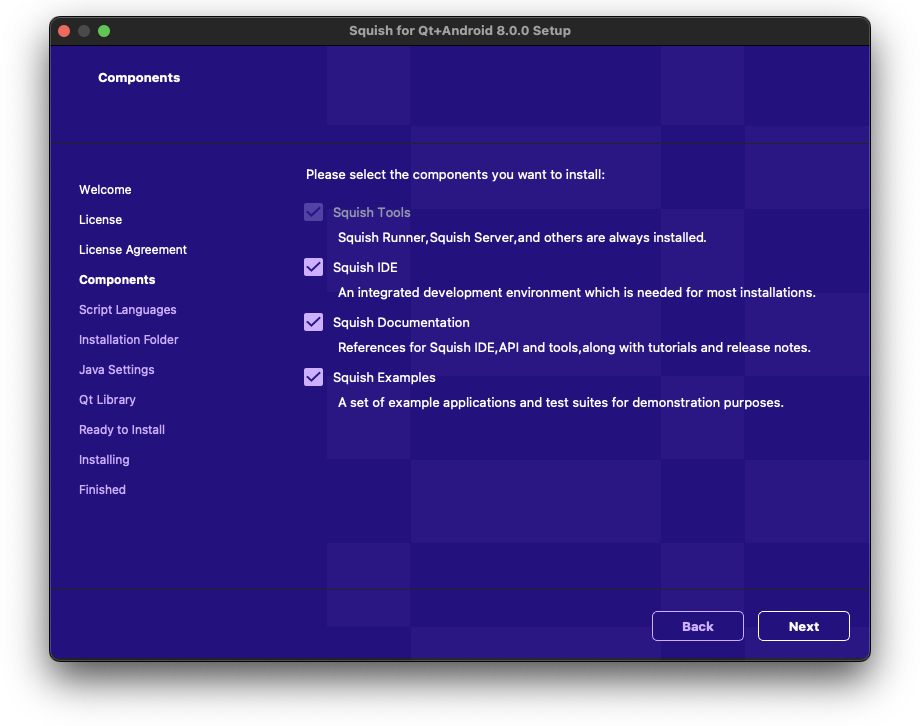Go to Script Languages step
The height and width of the screenshot is (726, 920).
click(x=127, y=310)
